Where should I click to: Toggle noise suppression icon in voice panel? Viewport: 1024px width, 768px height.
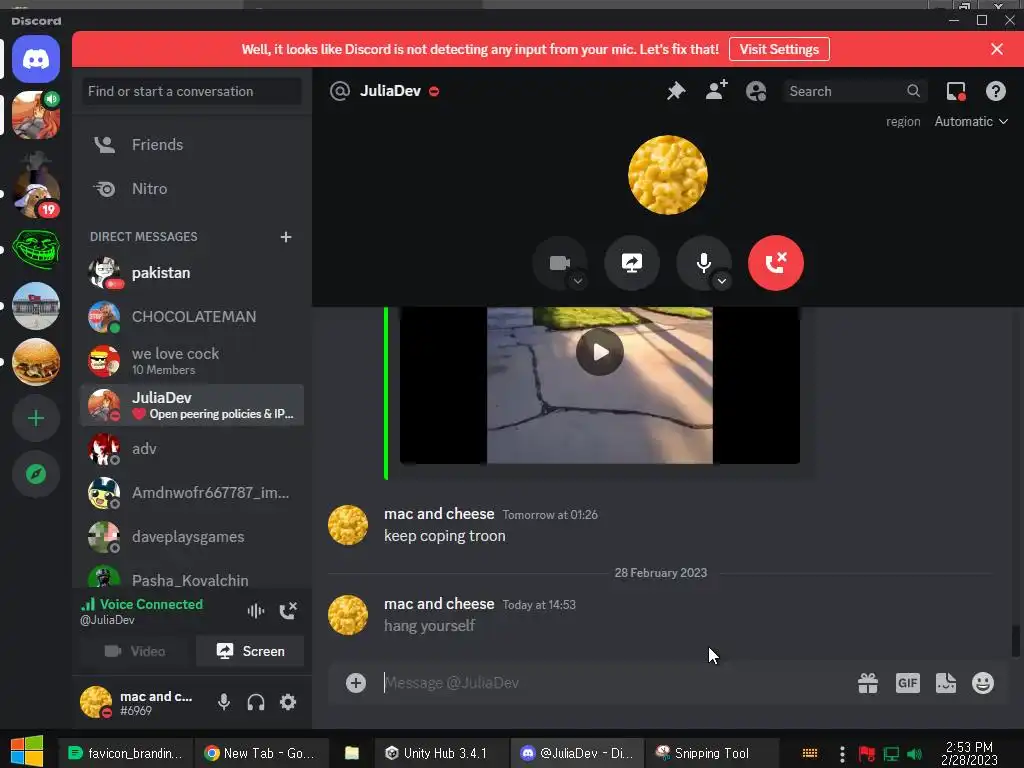point(255,611)
